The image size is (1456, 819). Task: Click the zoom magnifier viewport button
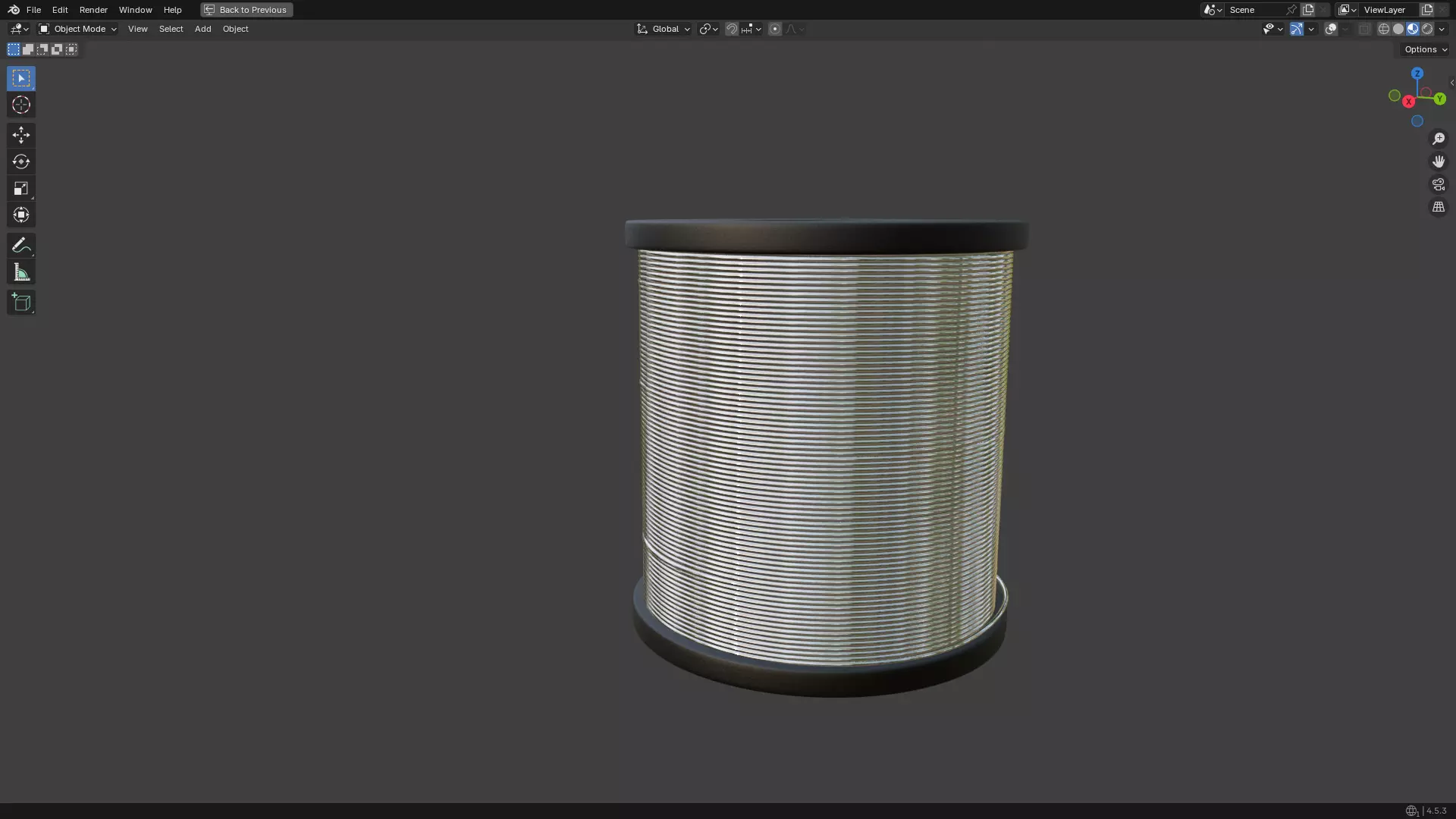[x=1439, y=139]
